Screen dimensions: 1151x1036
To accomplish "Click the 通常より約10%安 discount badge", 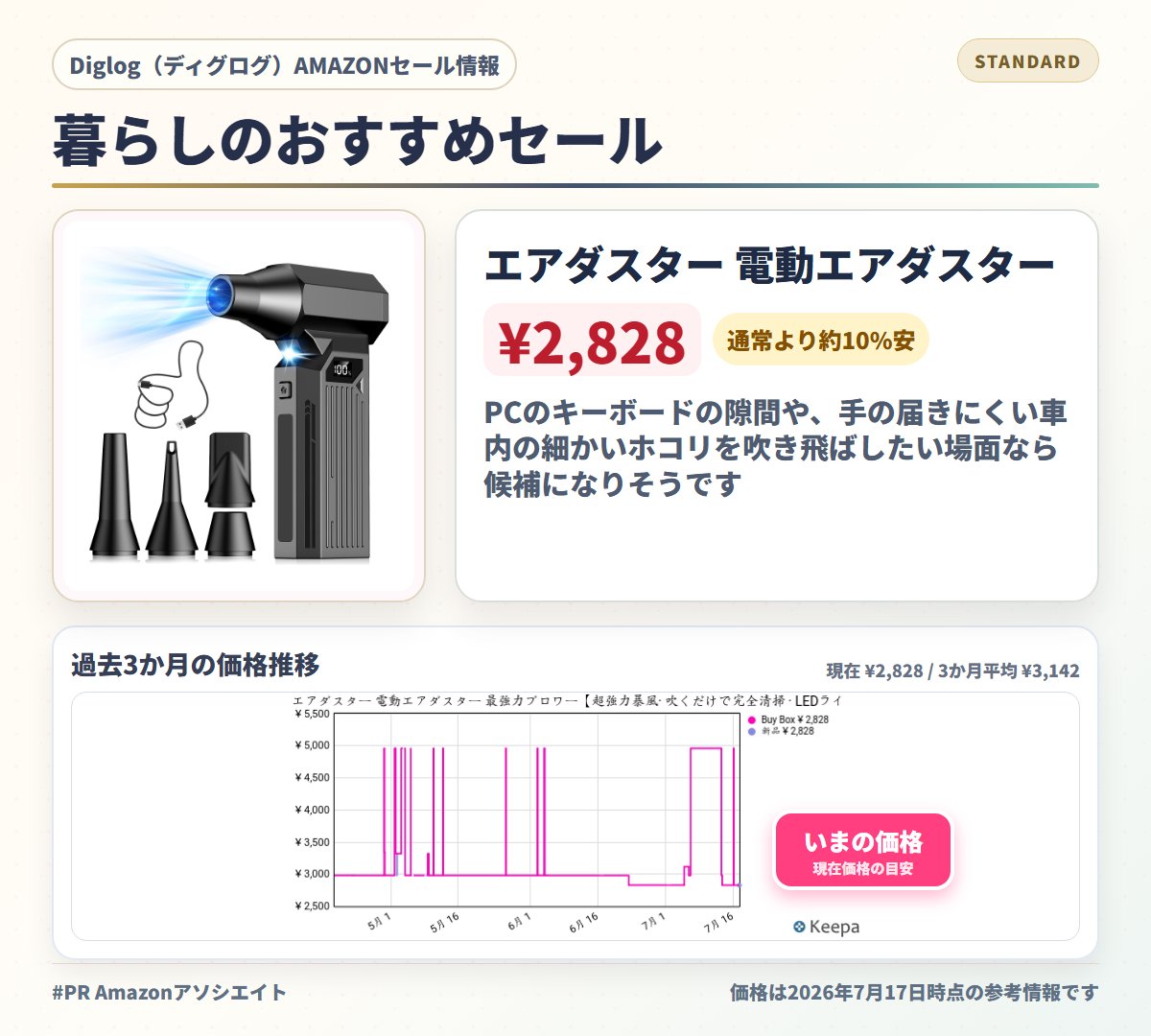I will [820, 340].
